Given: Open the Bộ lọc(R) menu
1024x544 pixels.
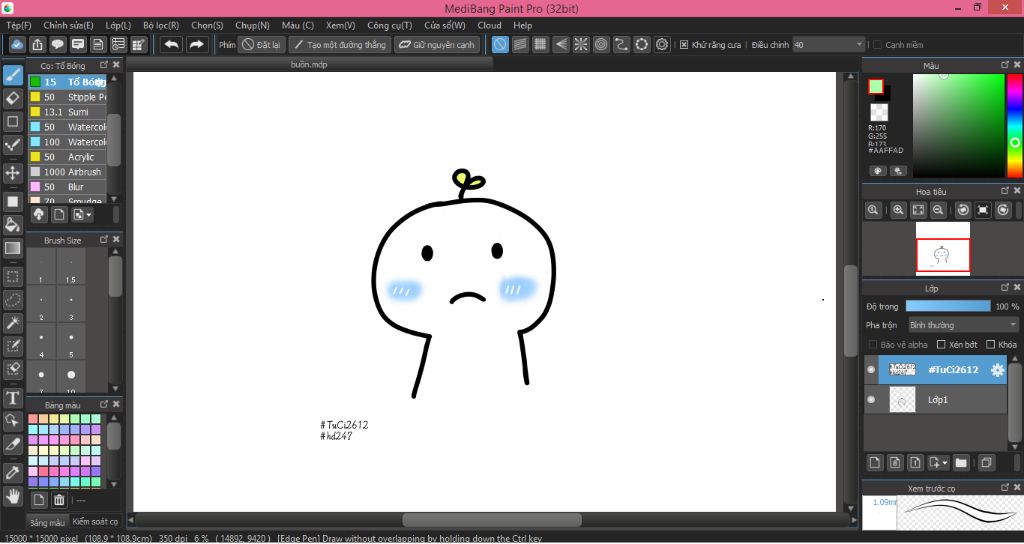Looking at the screenshot, I should pos(161,25).
